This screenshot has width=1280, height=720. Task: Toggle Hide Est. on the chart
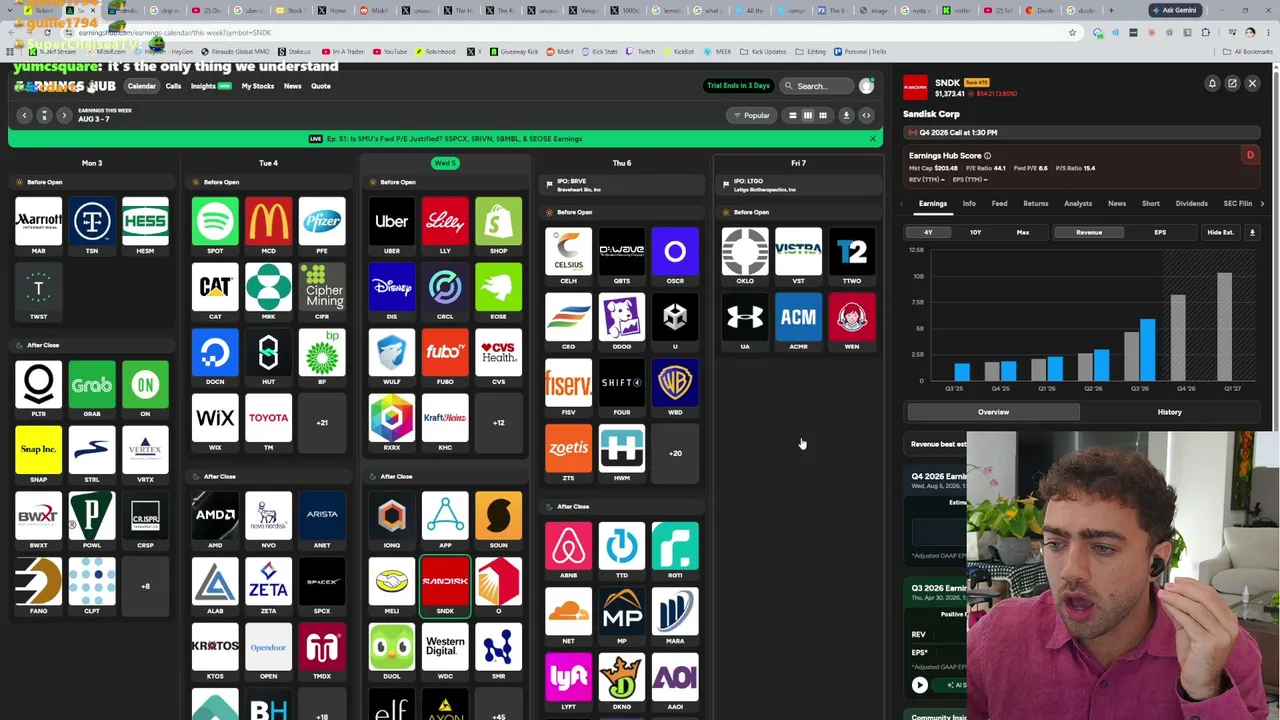coord(1220,233)
